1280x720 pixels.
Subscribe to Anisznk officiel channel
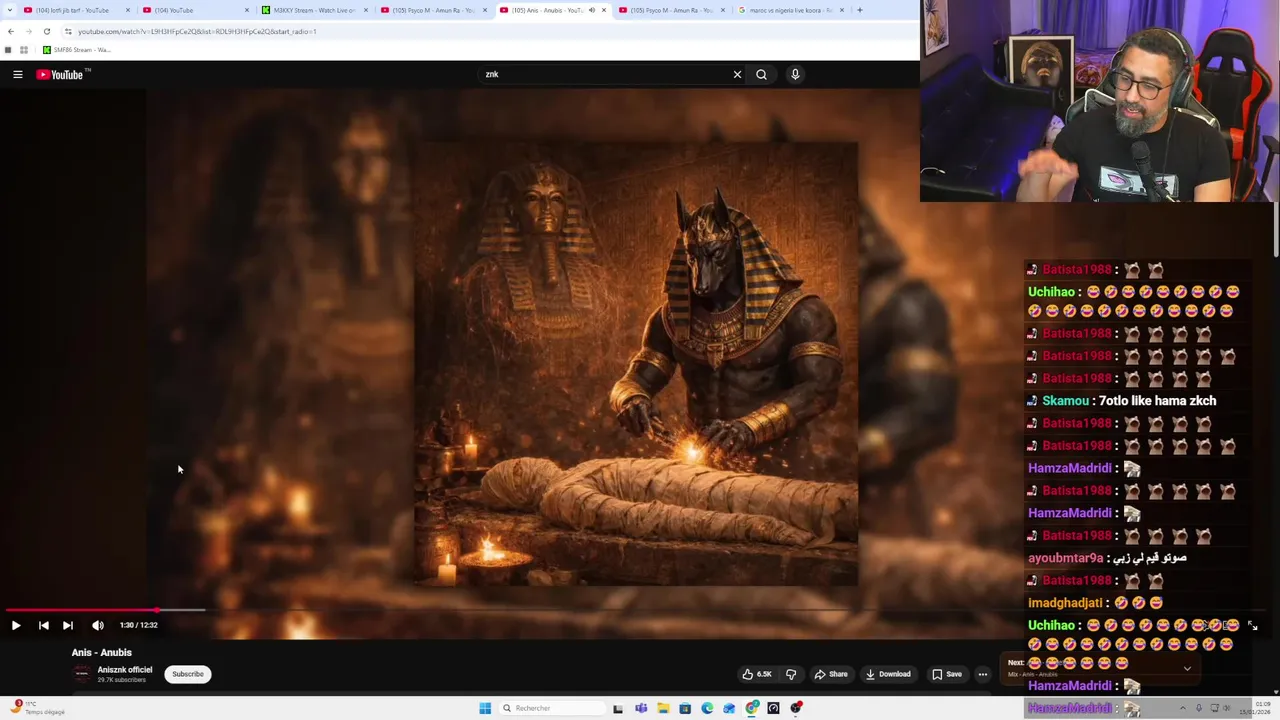click(187, 674)
